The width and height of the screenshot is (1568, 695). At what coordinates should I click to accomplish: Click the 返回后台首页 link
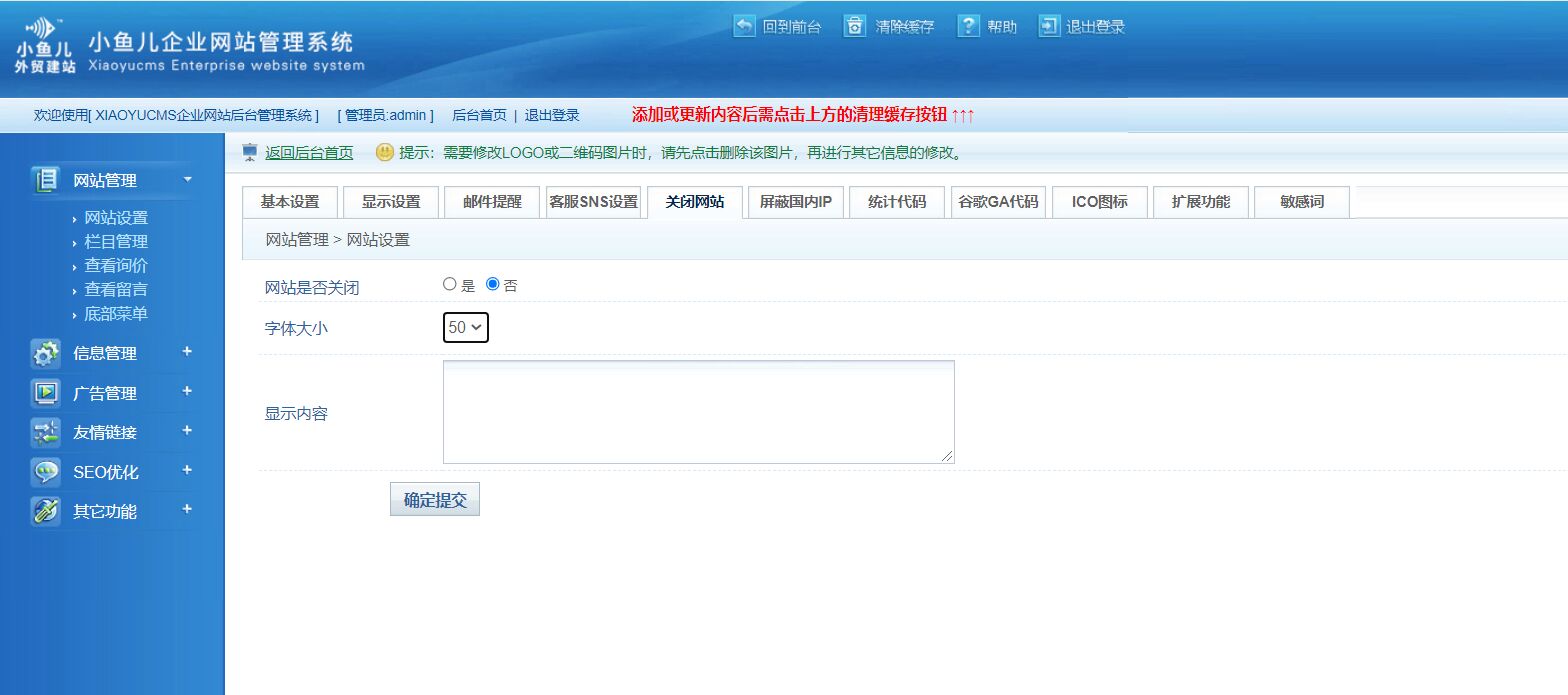click(x=309, y=153)
